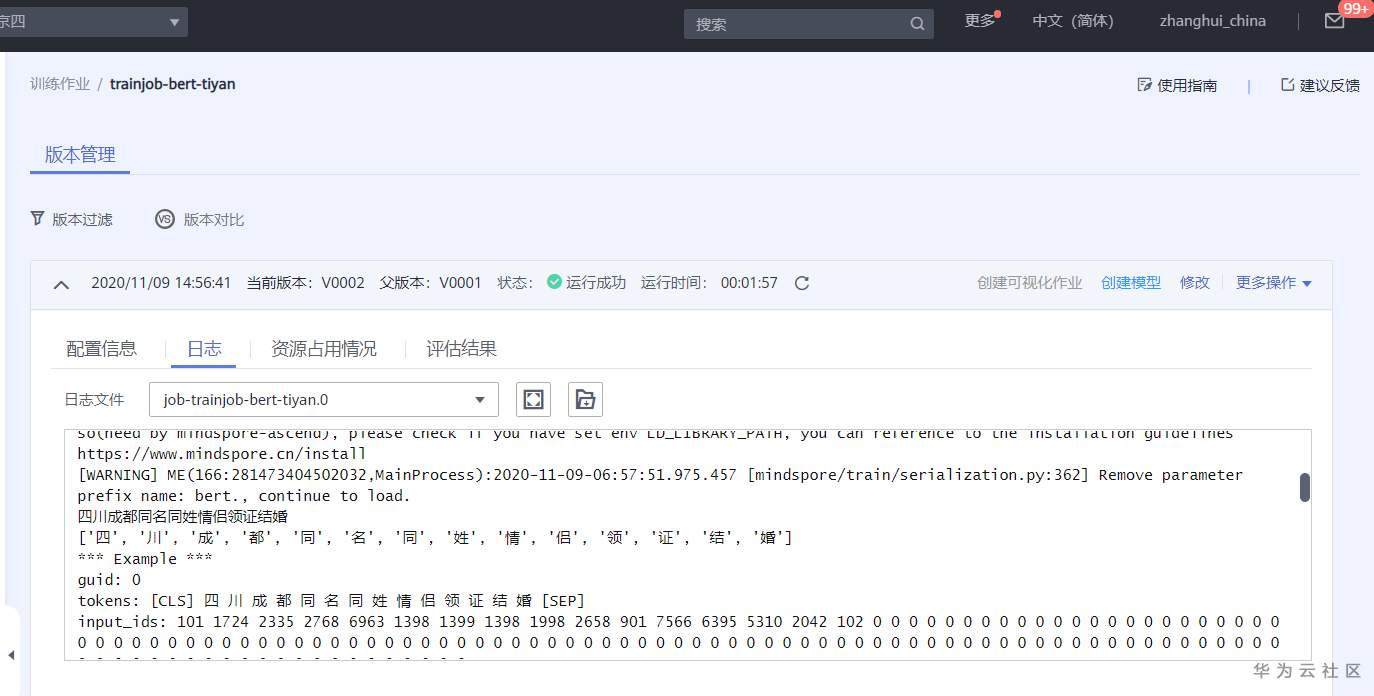Screen dimensions: 1374x696
Task: Select the 日志 tab
Action: (x=204, y=349)
